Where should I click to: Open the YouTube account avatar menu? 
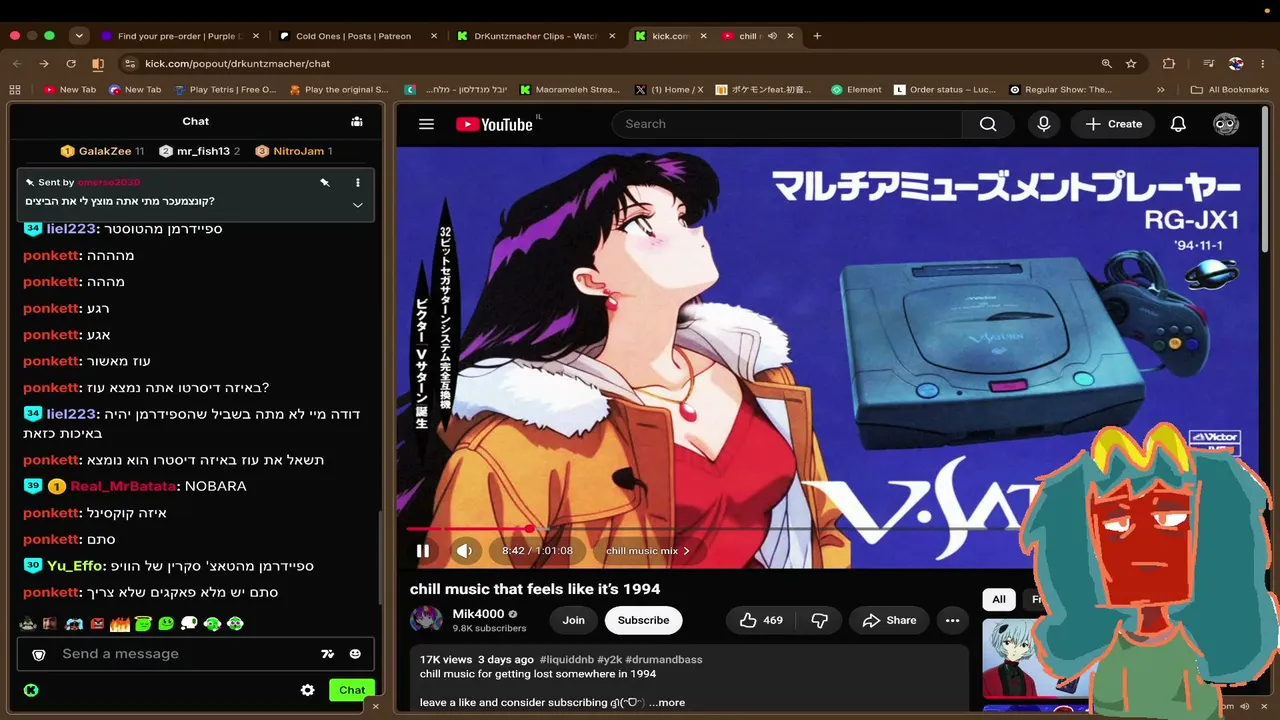pyautogui.click(x=1226, y=124)
